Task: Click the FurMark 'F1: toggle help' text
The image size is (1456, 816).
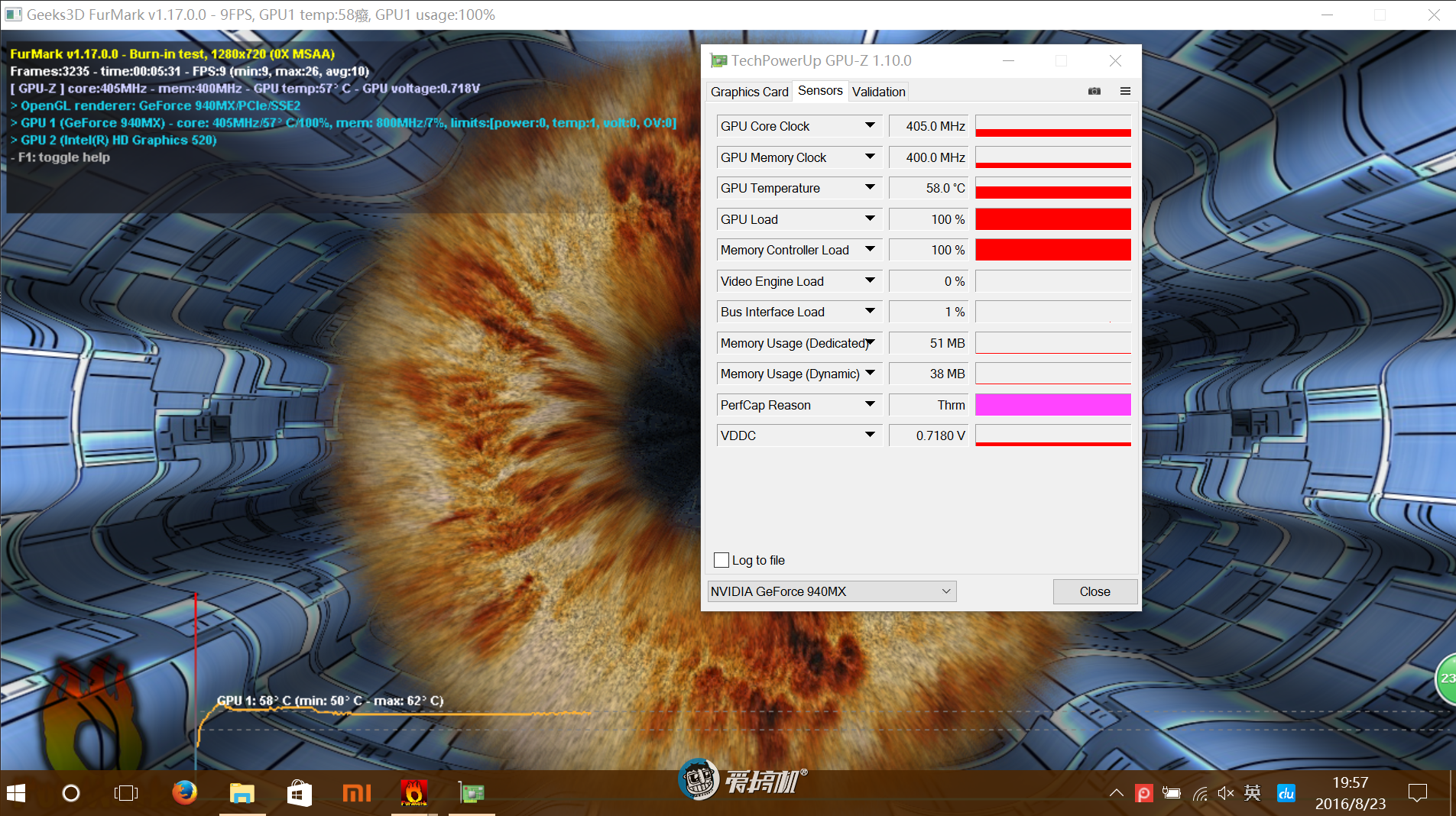Action: click(60, 157)
